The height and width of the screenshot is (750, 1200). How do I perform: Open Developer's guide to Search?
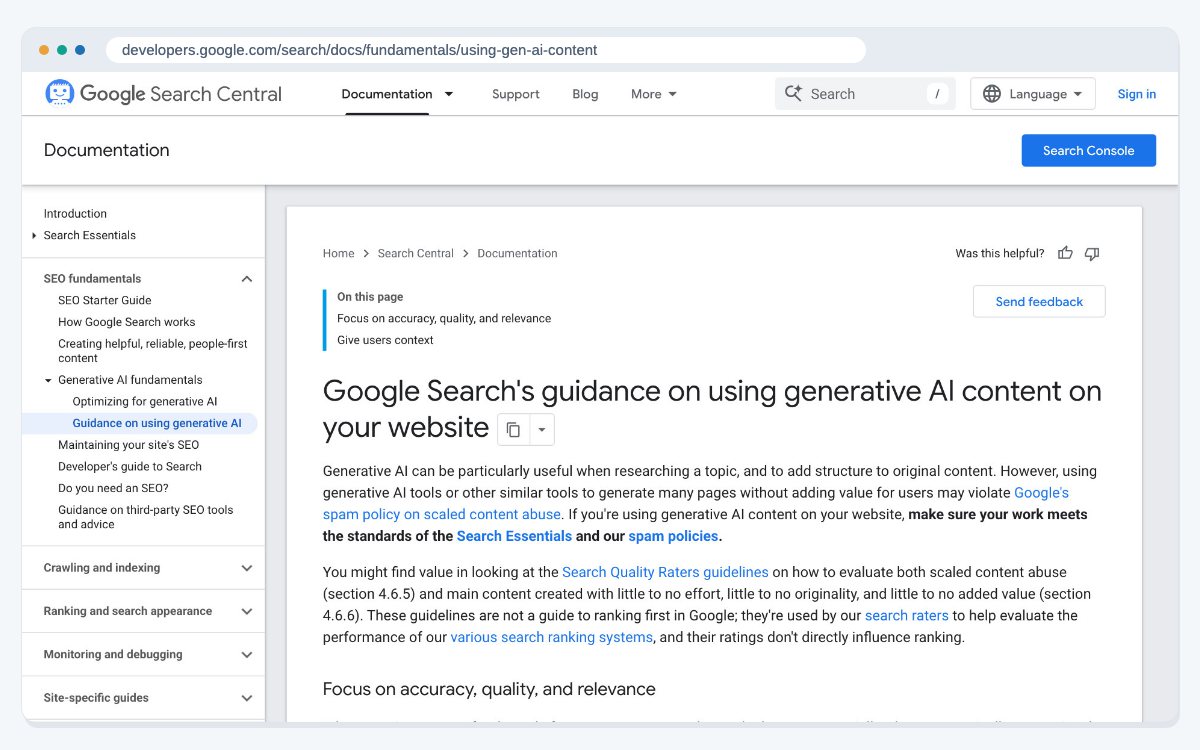[x=130, y=467]
